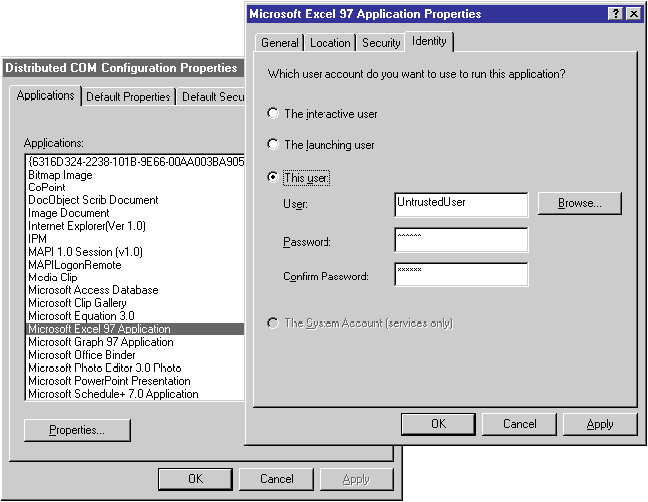Open Properties for the selected application
648x502 pixels.
click(77, 430)
